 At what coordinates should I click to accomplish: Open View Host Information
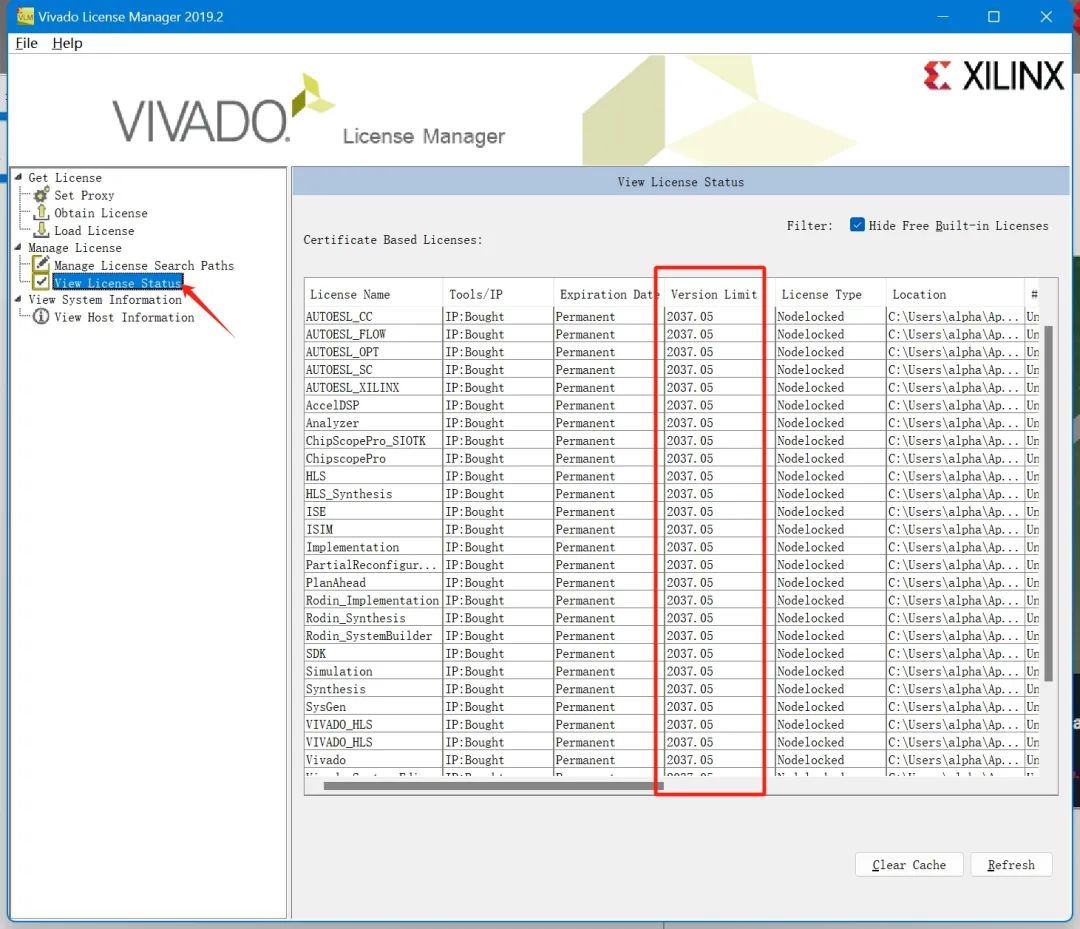click(x=124, y=317)
